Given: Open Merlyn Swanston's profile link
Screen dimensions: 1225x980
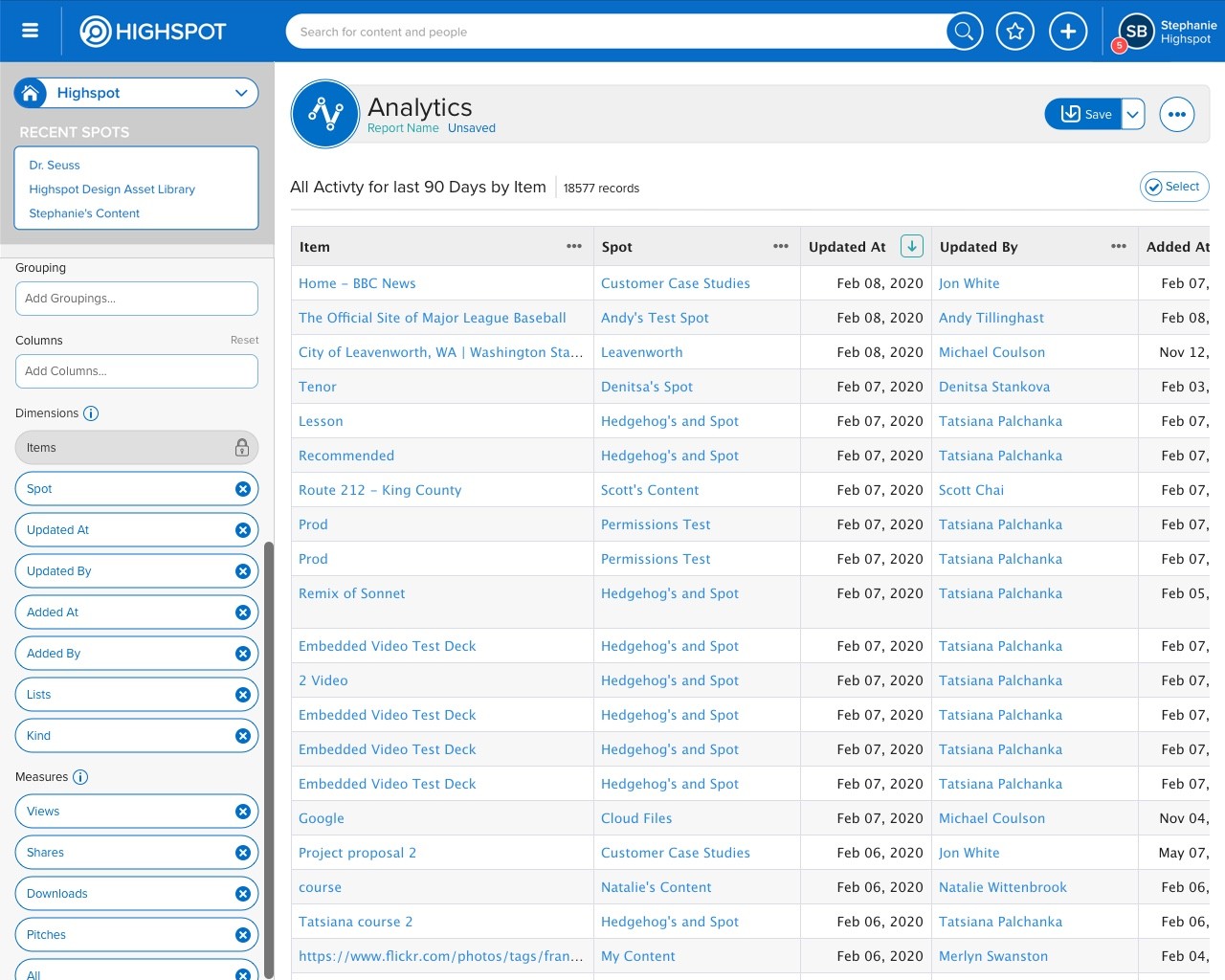Looking at the screenshot, I should tap(993, 956).
